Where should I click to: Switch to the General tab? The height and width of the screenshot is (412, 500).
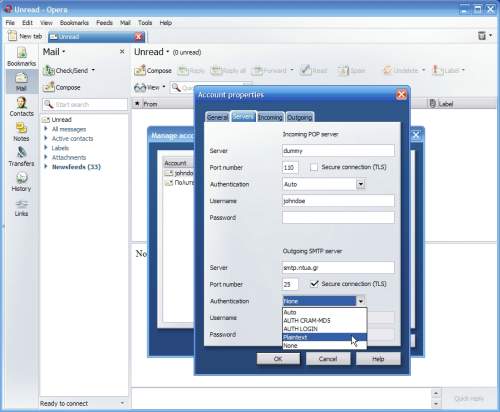tap(217, 117)
